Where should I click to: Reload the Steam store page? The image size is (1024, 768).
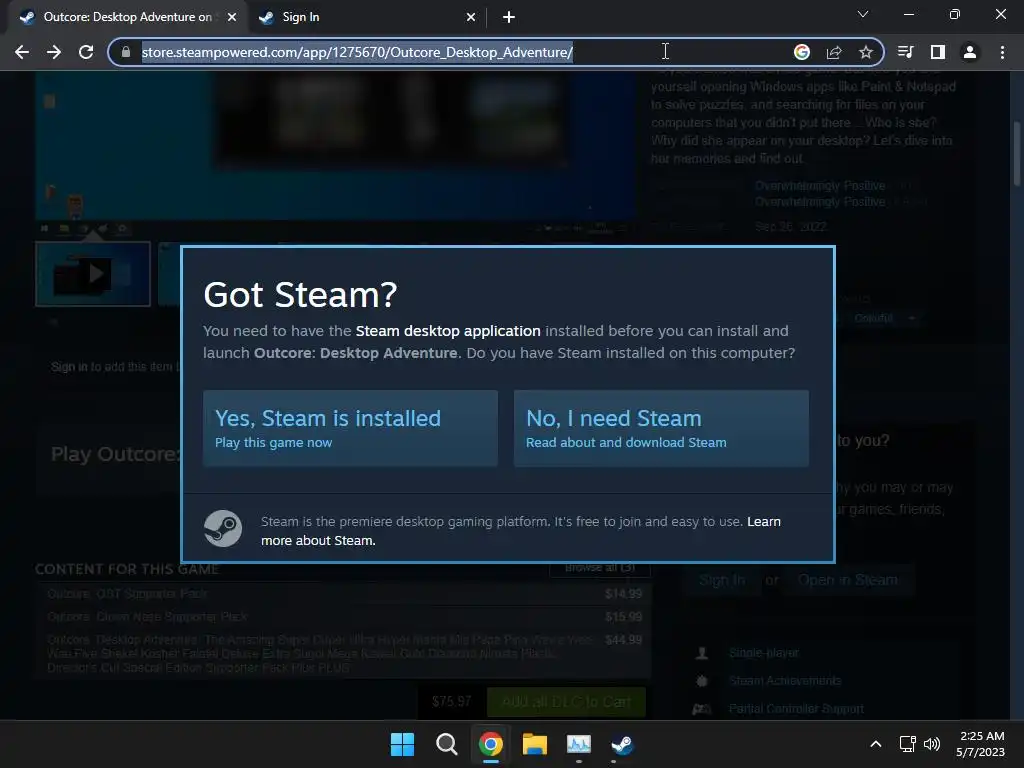click(86, 52)
